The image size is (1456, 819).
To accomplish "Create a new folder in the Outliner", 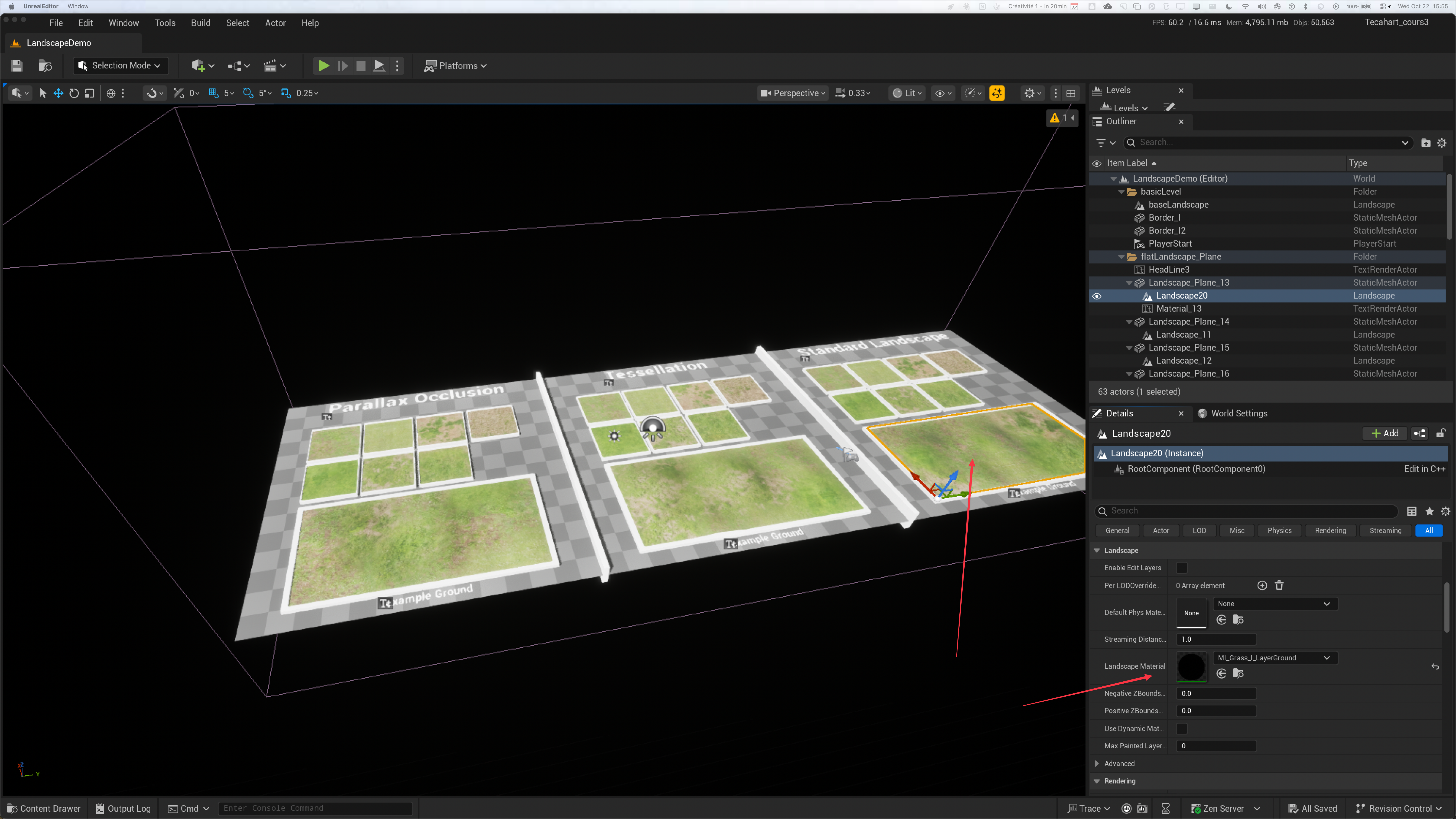I will pos(1426,143).
